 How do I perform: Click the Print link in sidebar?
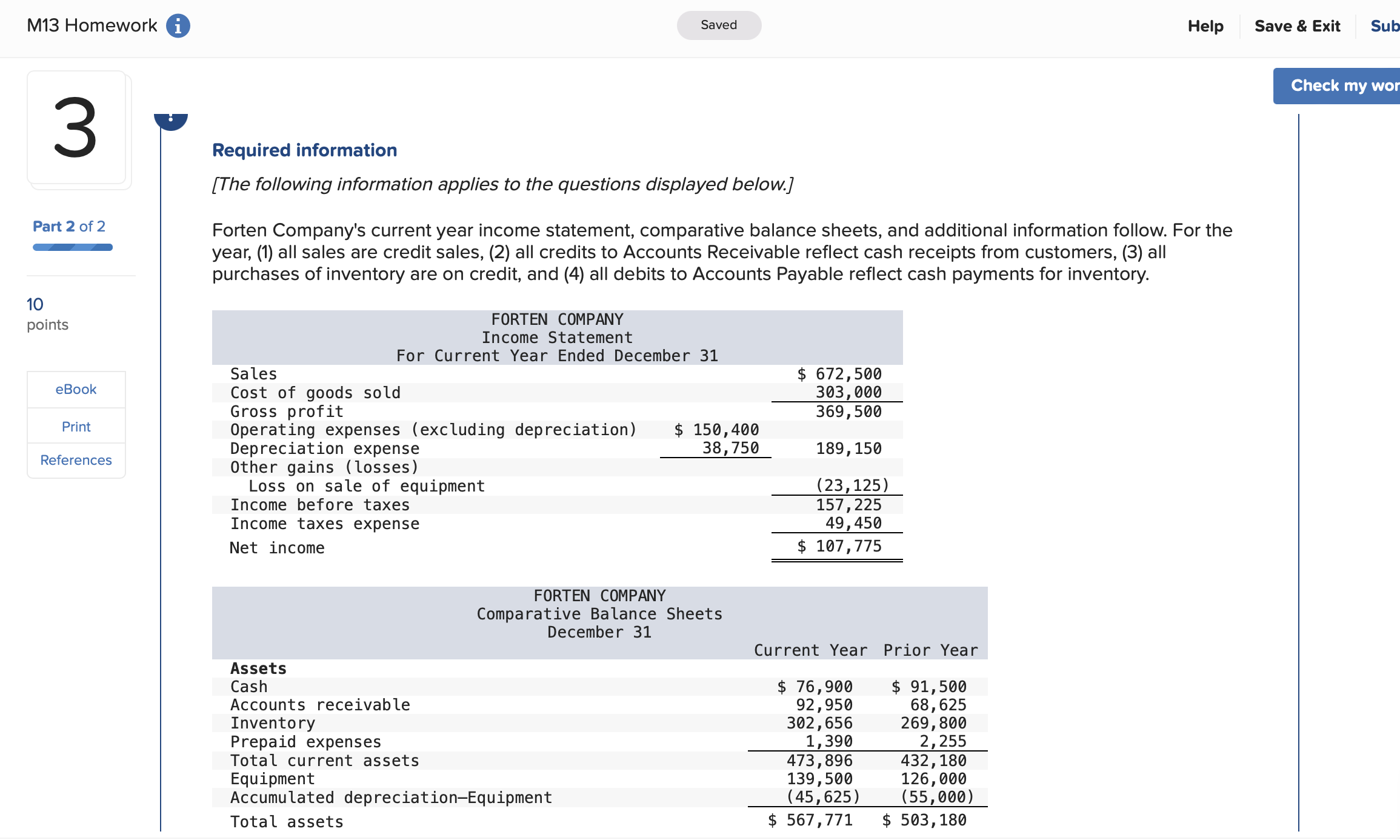tap(76, 427)
